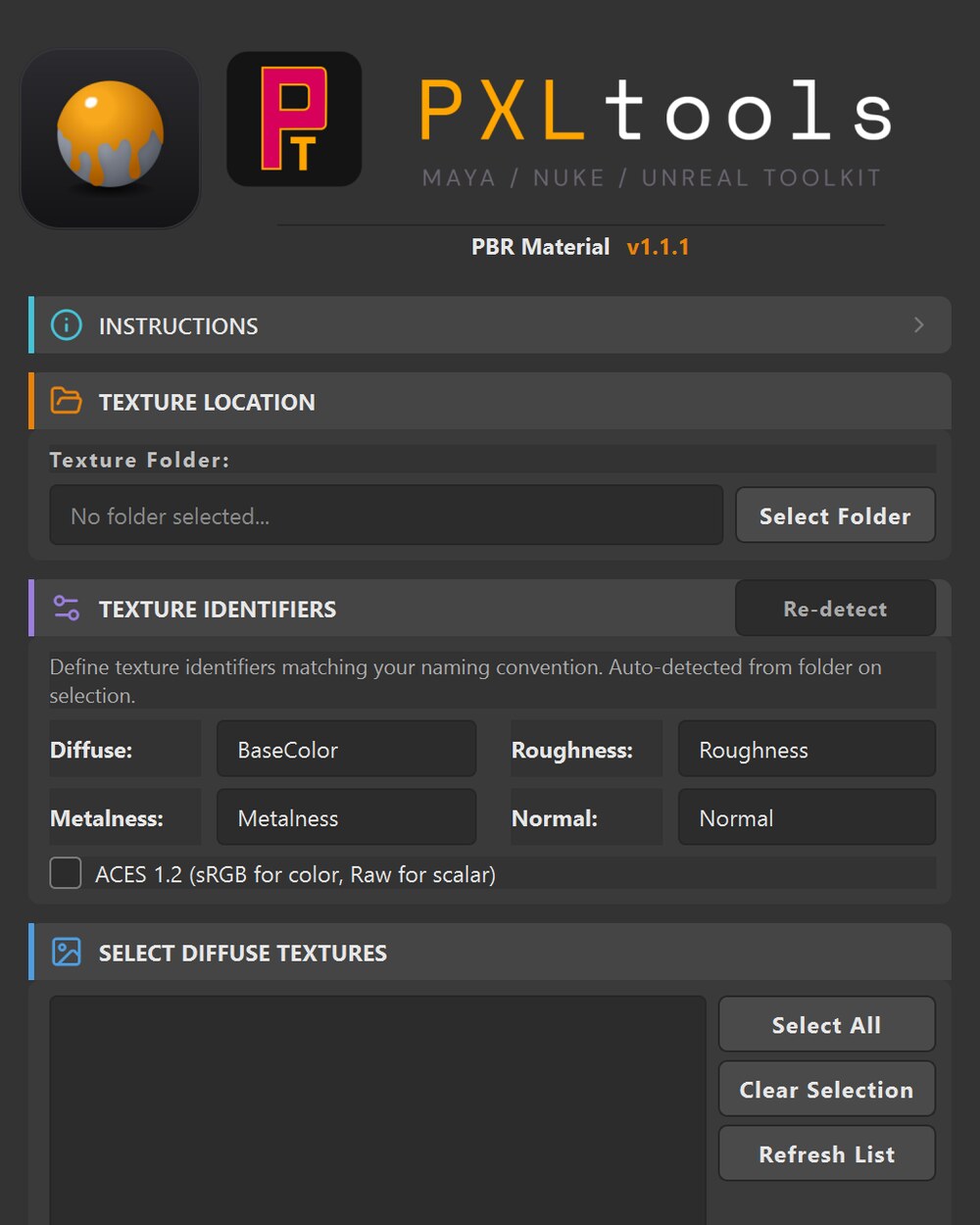The image size is (980, 1225).
Task: Click the orange folder icon in Texture Location
Action: point(67,401)
